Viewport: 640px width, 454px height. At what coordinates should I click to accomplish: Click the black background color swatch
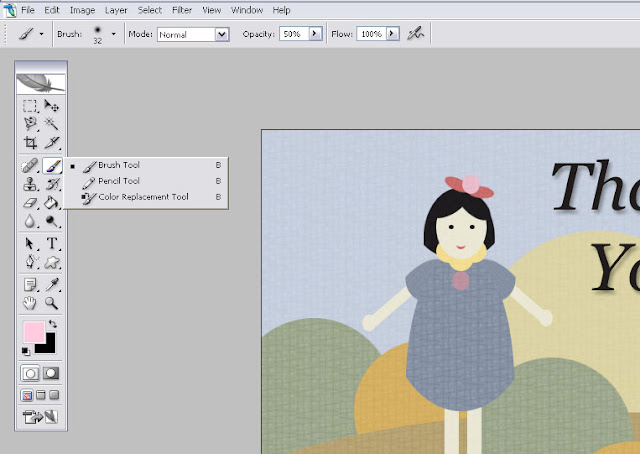point(48,346)
